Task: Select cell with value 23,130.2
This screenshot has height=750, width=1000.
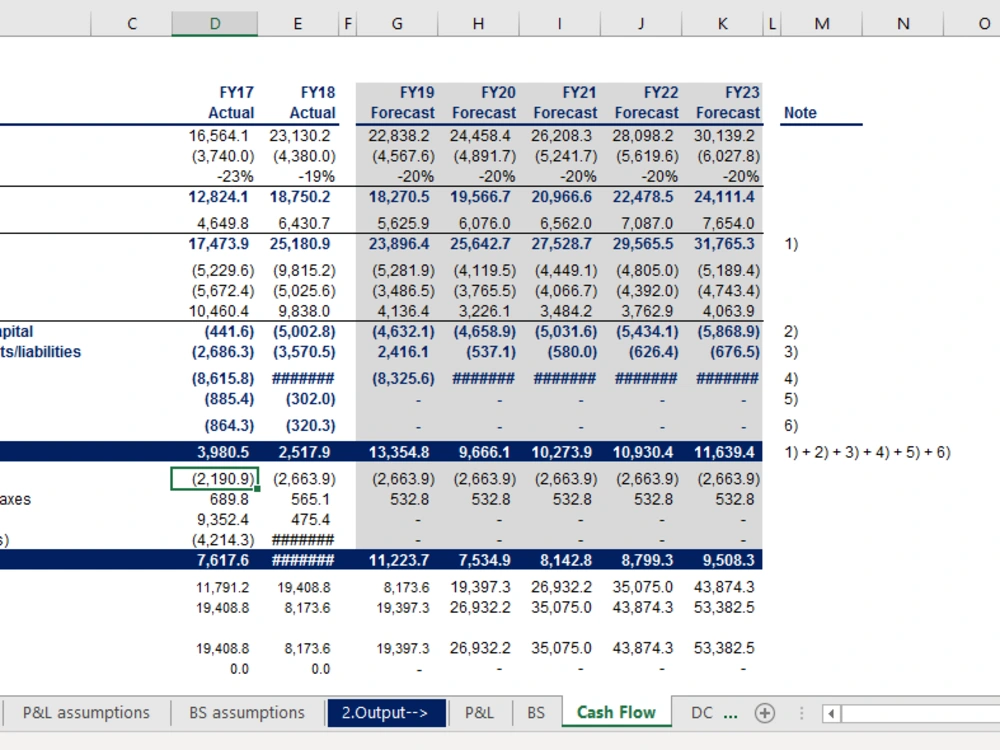Action: click(x=300, y=136)
